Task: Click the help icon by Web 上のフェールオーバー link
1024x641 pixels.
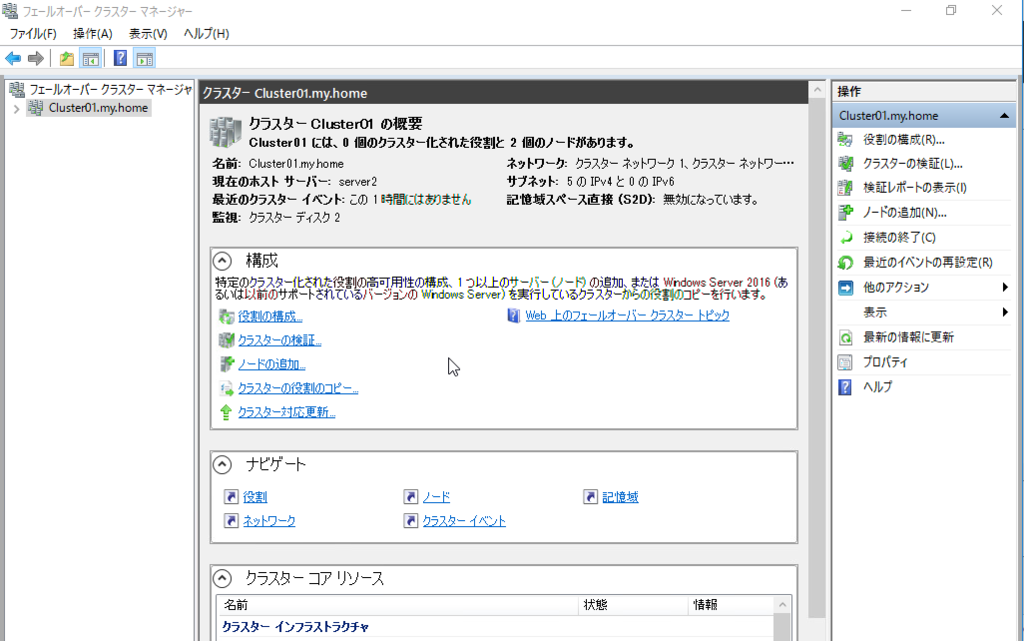Action: 513,316
